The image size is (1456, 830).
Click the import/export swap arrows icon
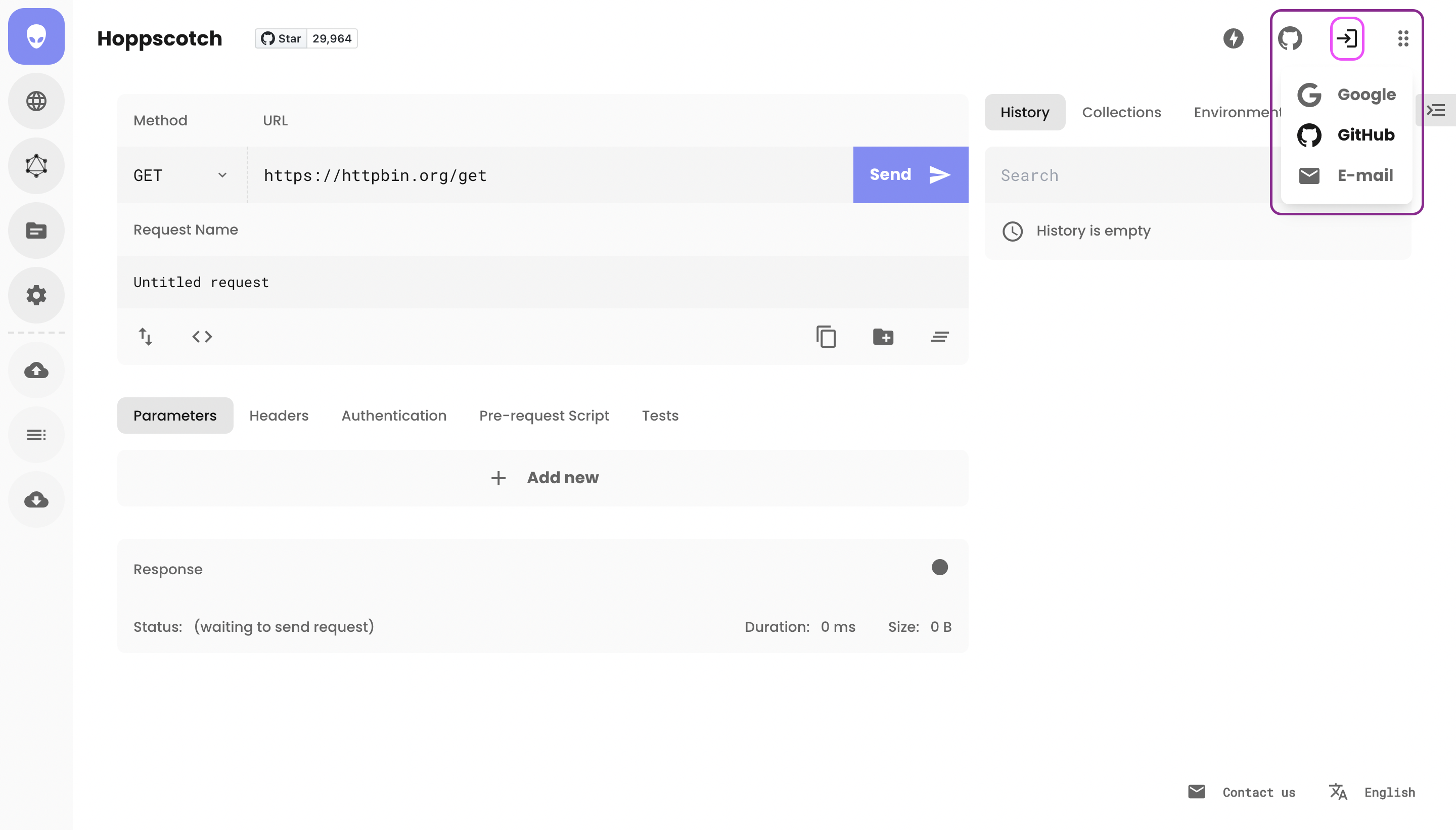click(x=146, y=336)
